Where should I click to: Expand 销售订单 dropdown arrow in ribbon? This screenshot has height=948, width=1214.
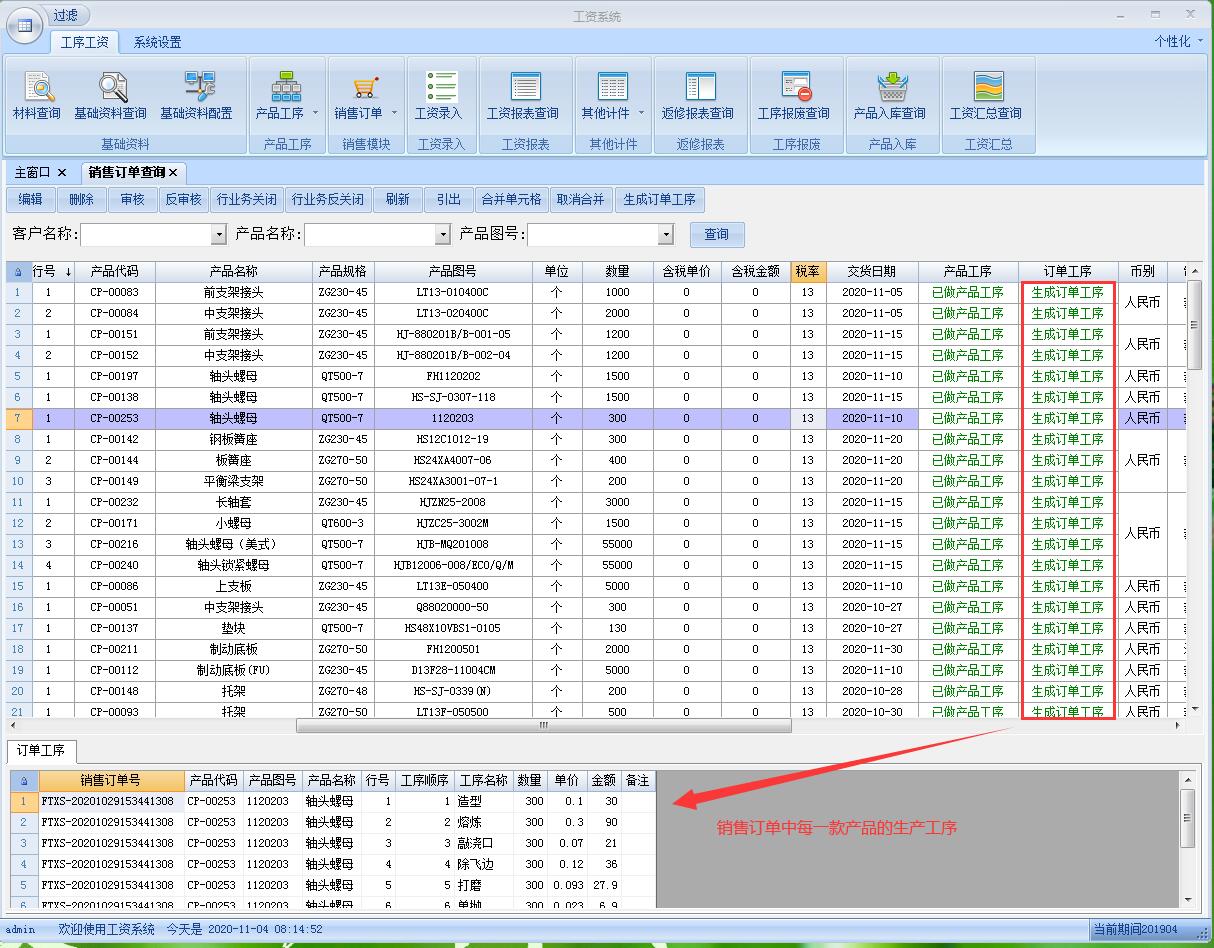point(394,113)
